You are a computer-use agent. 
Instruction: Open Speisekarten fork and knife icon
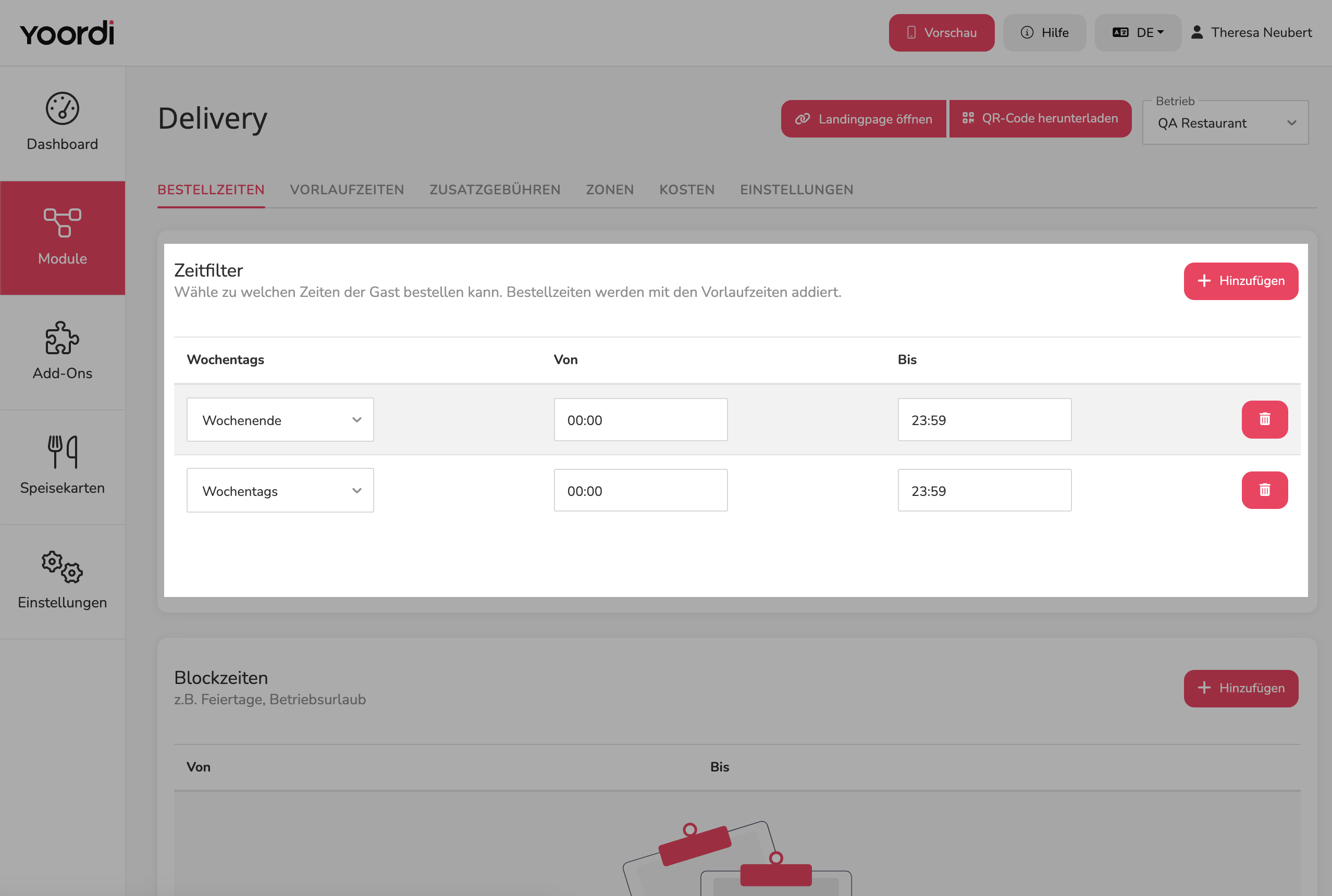[63, 452]
